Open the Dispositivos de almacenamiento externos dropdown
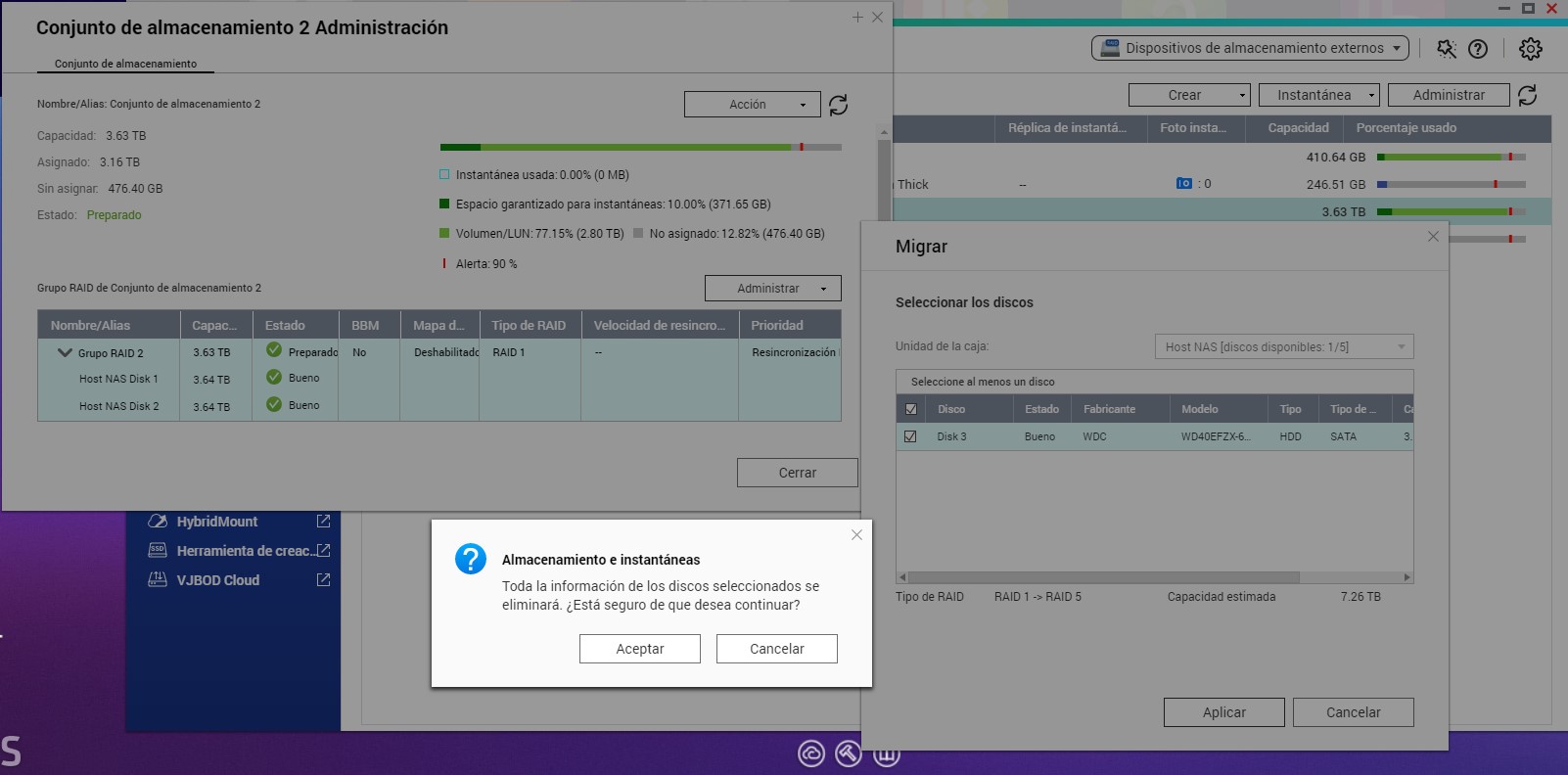This screenshot has width=1568, height=775. [x=1250, y=48]
